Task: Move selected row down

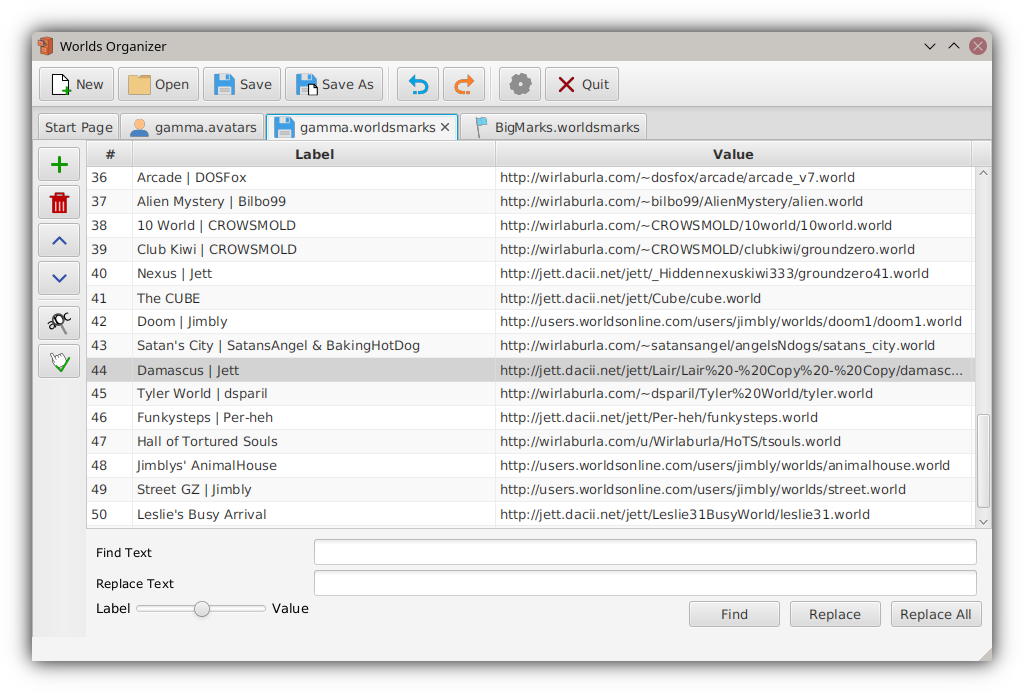Action: pos(59,279)
